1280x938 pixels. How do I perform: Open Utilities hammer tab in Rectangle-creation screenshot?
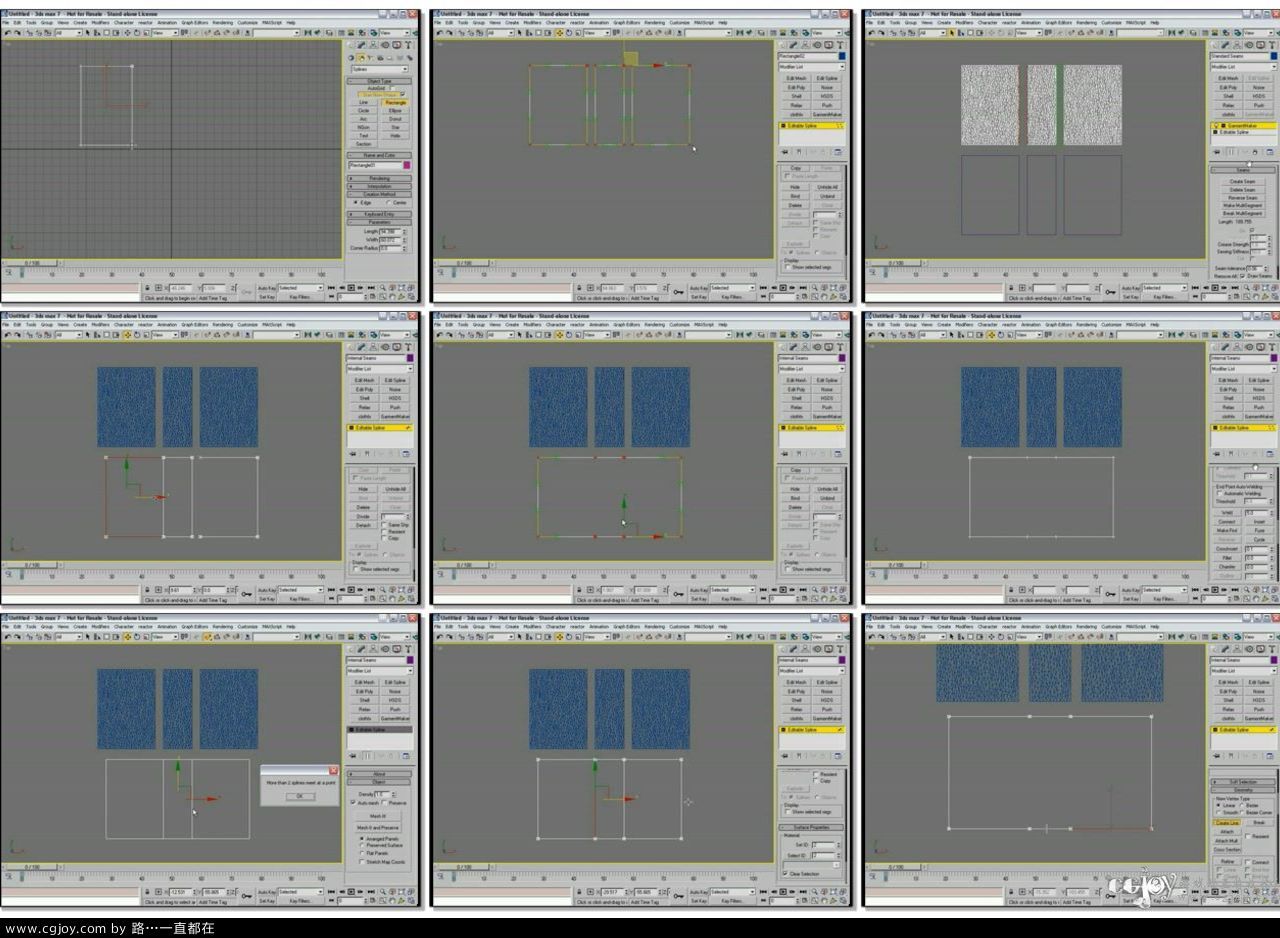407,45
